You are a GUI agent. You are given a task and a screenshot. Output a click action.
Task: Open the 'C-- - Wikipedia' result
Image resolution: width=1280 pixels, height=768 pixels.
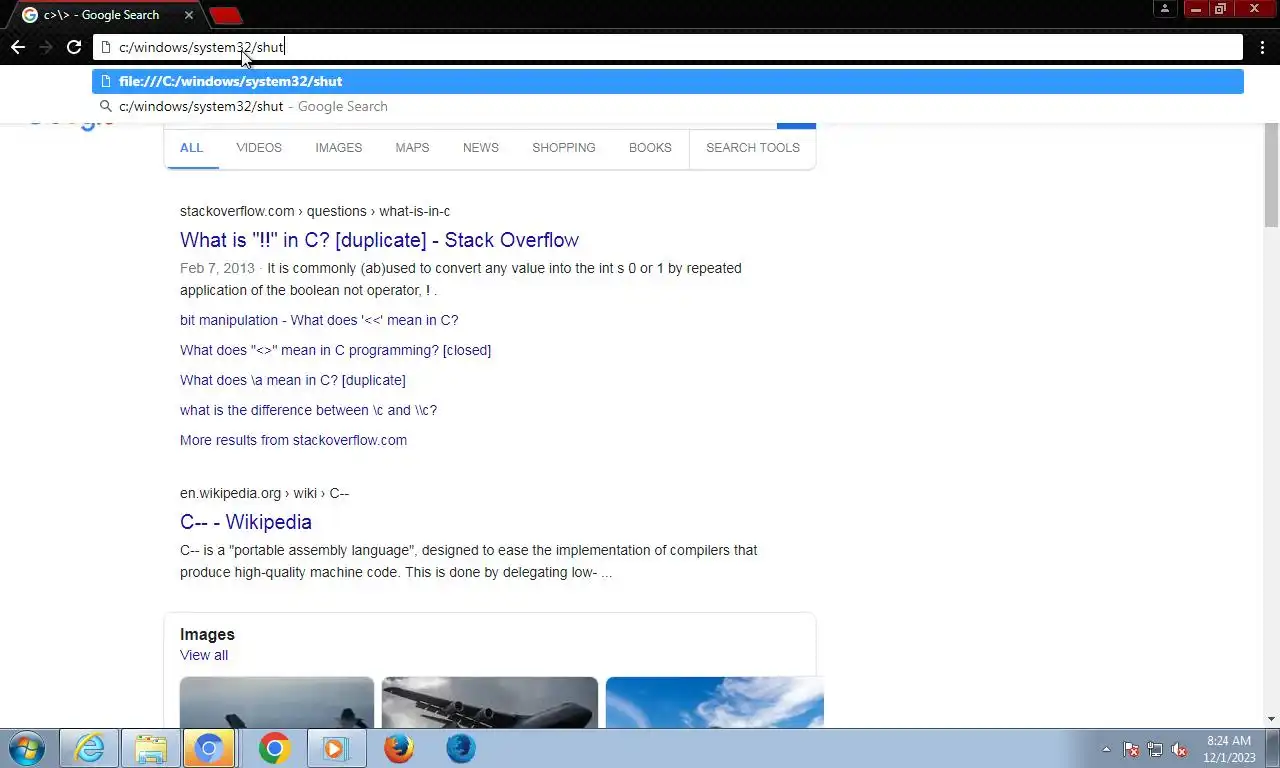[246, 522]
